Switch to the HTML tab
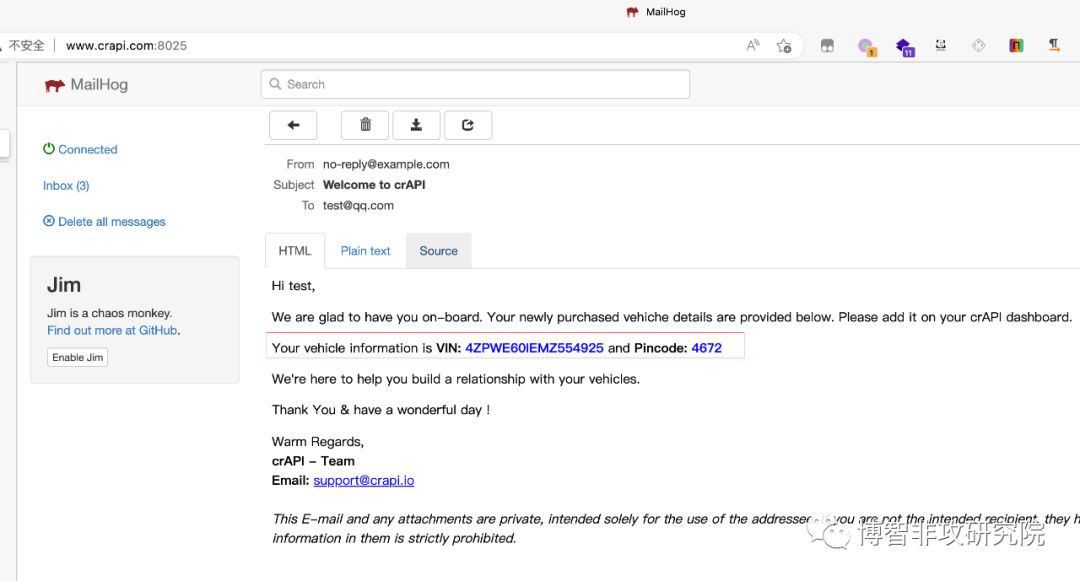 pos(295,251)
